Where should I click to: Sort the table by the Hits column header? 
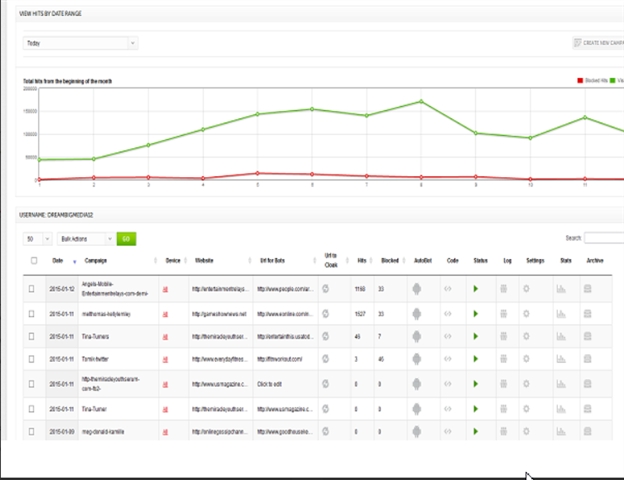361,260
